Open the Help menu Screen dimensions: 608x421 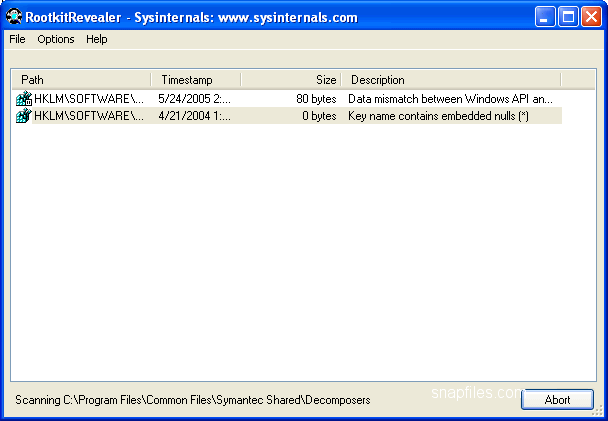tap(96, 39)
